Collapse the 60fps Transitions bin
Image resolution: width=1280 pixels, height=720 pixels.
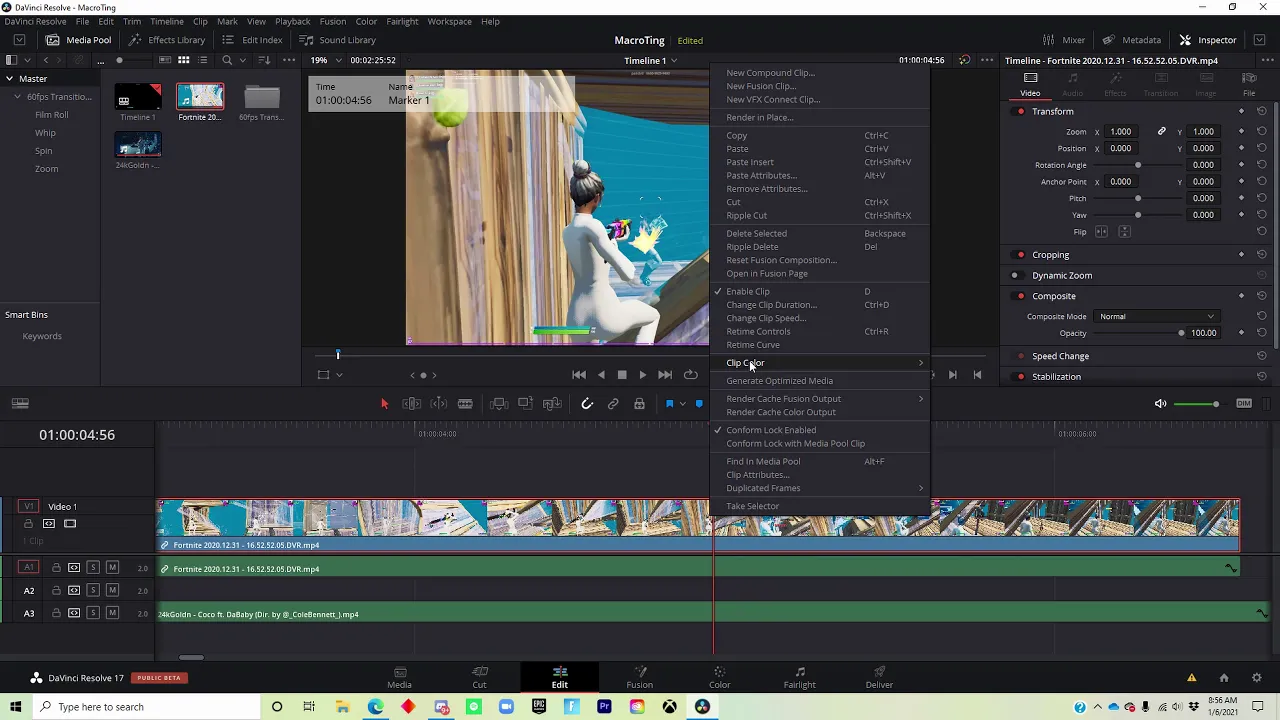(x=17, y=97)
